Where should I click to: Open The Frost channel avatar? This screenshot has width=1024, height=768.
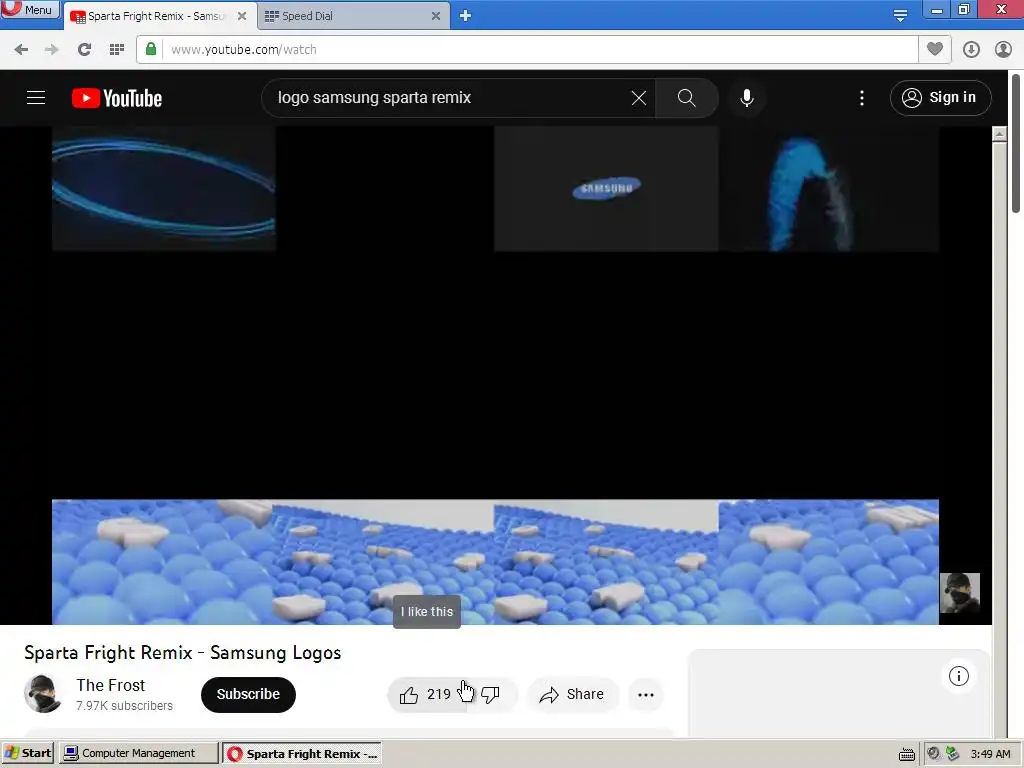pos(43,694)
